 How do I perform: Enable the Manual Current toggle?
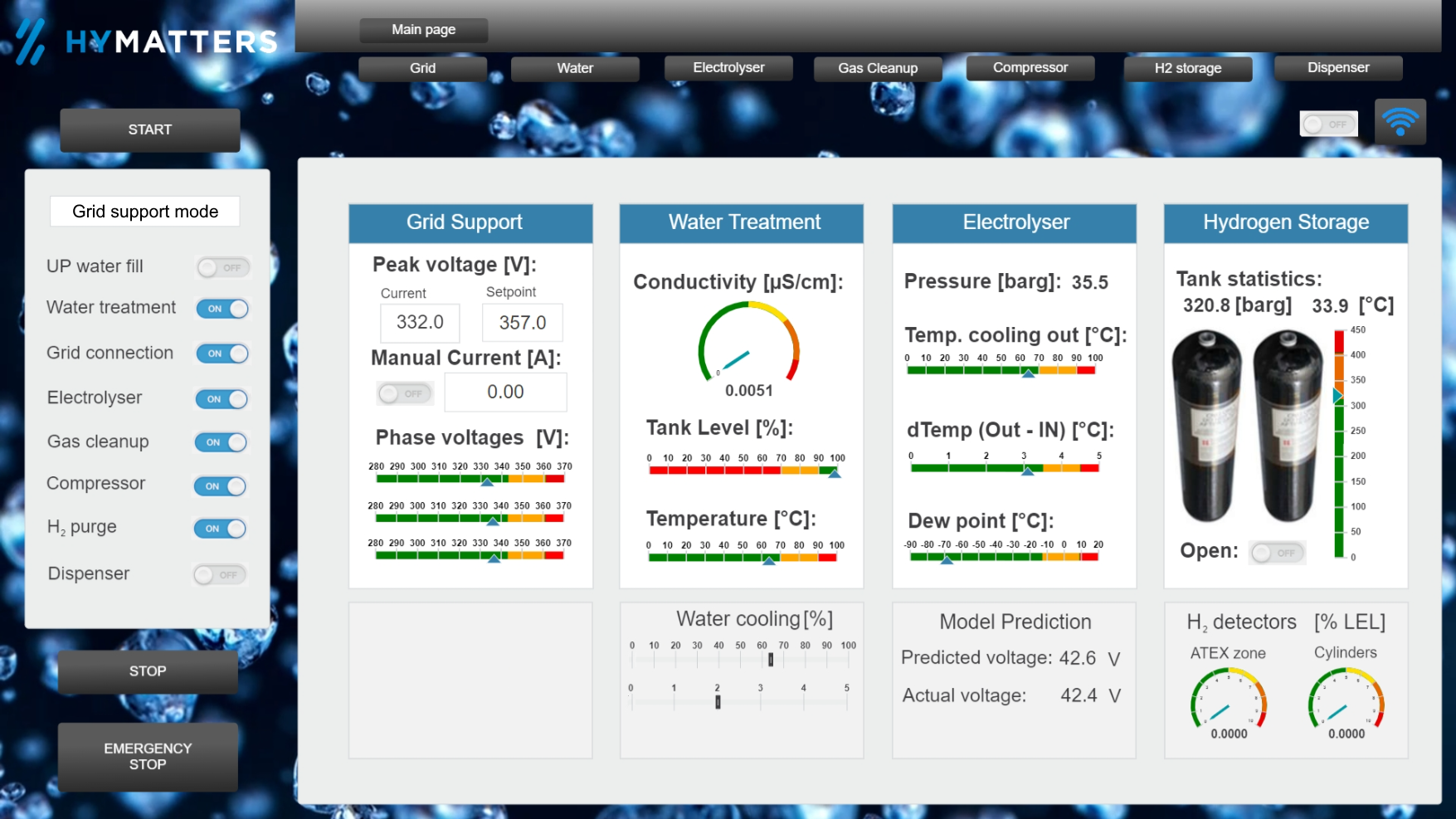click(405, 393)
